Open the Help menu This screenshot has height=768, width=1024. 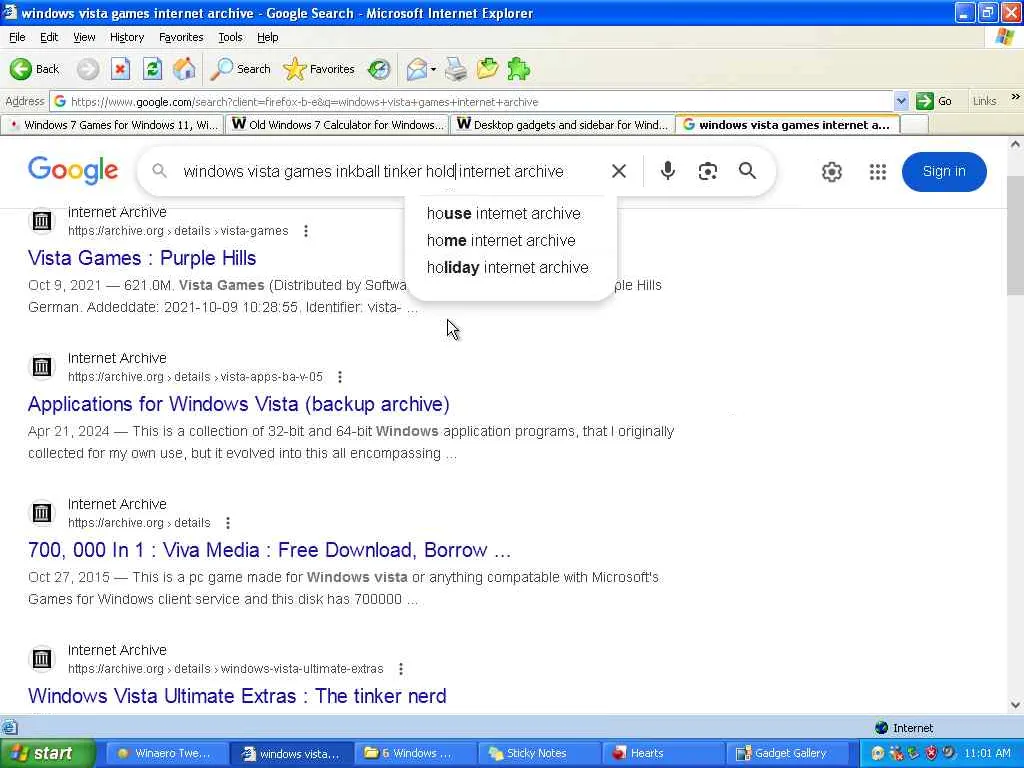[267, 37]
